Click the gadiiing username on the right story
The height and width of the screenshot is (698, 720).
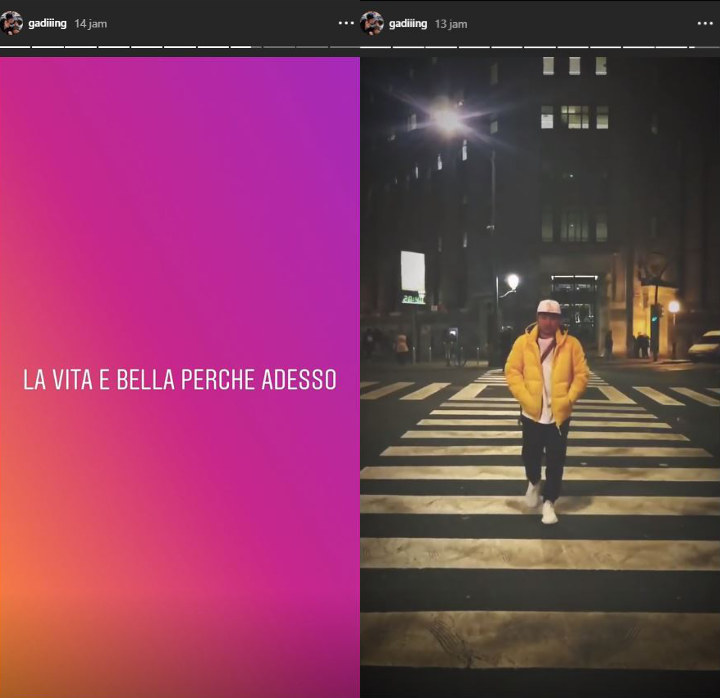tap(408, 23)
